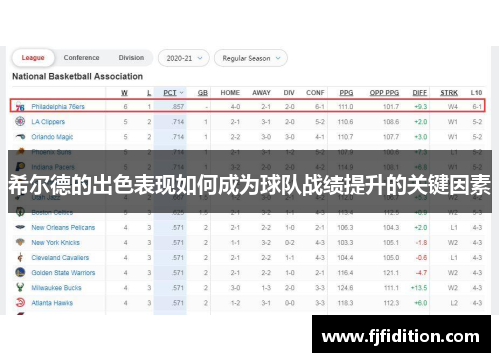Click the Knicks -1.8 DIFF value
Viewport: 500px width, 362px height.
click(421, 242)
